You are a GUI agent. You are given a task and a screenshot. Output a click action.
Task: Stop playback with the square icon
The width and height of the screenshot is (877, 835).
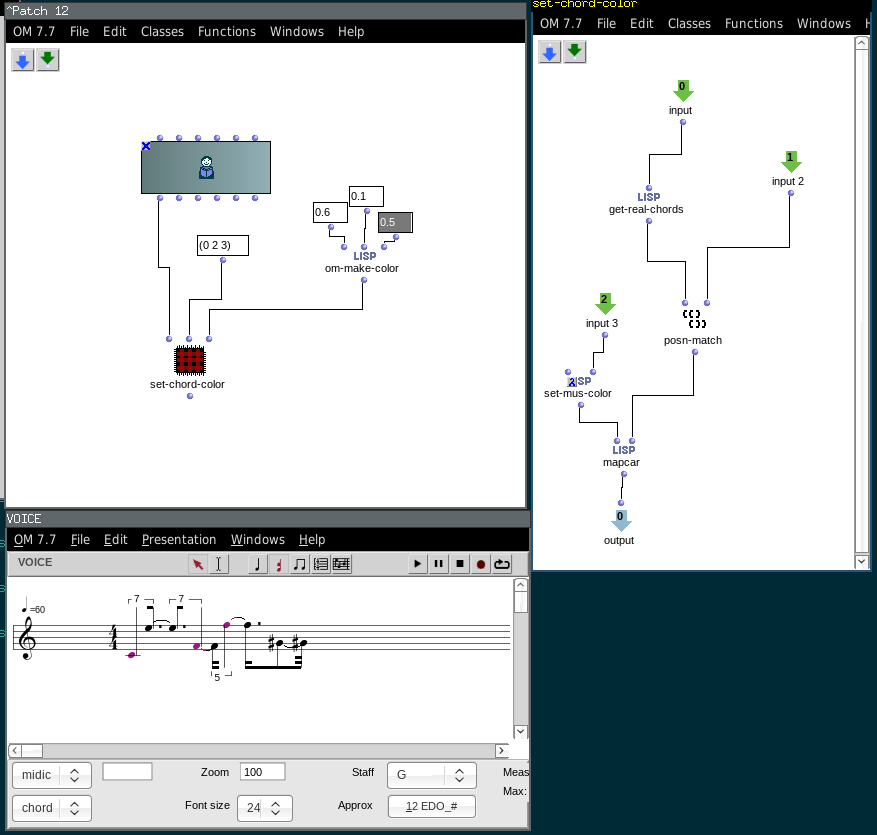coord(459,564)
